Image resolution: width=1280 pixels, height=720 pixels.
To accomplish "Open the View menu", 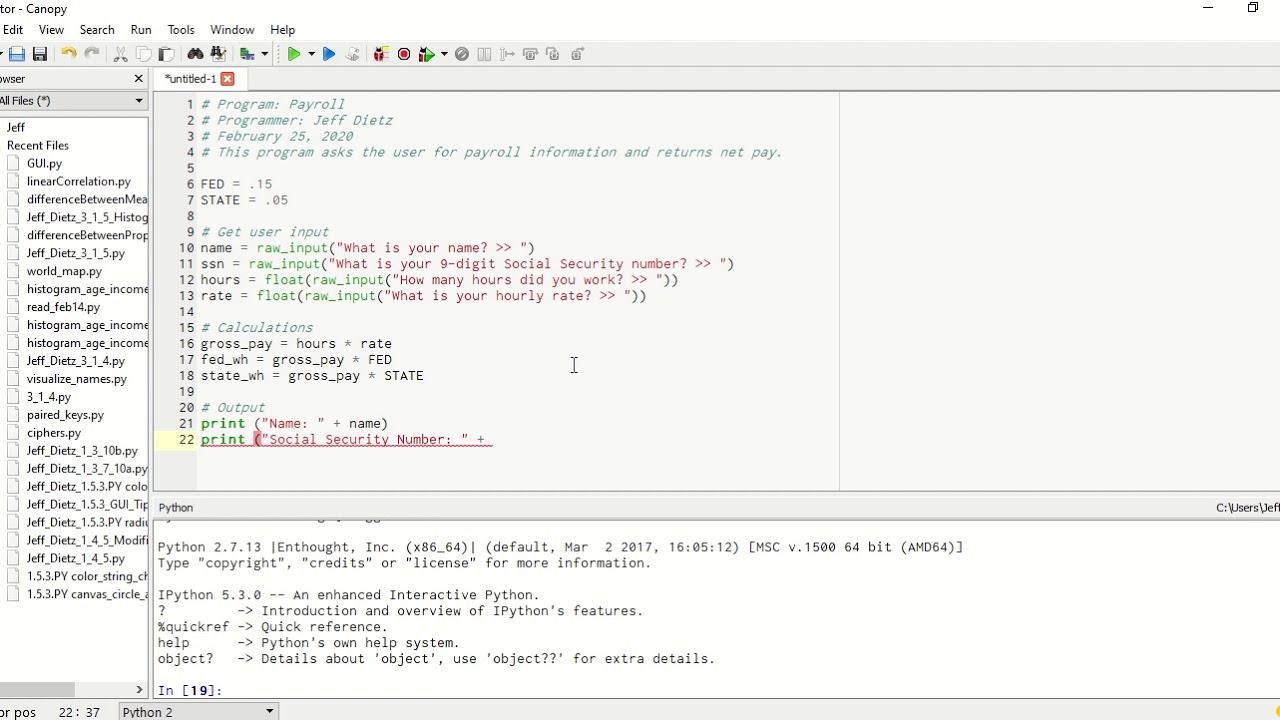I will [51, 30].
